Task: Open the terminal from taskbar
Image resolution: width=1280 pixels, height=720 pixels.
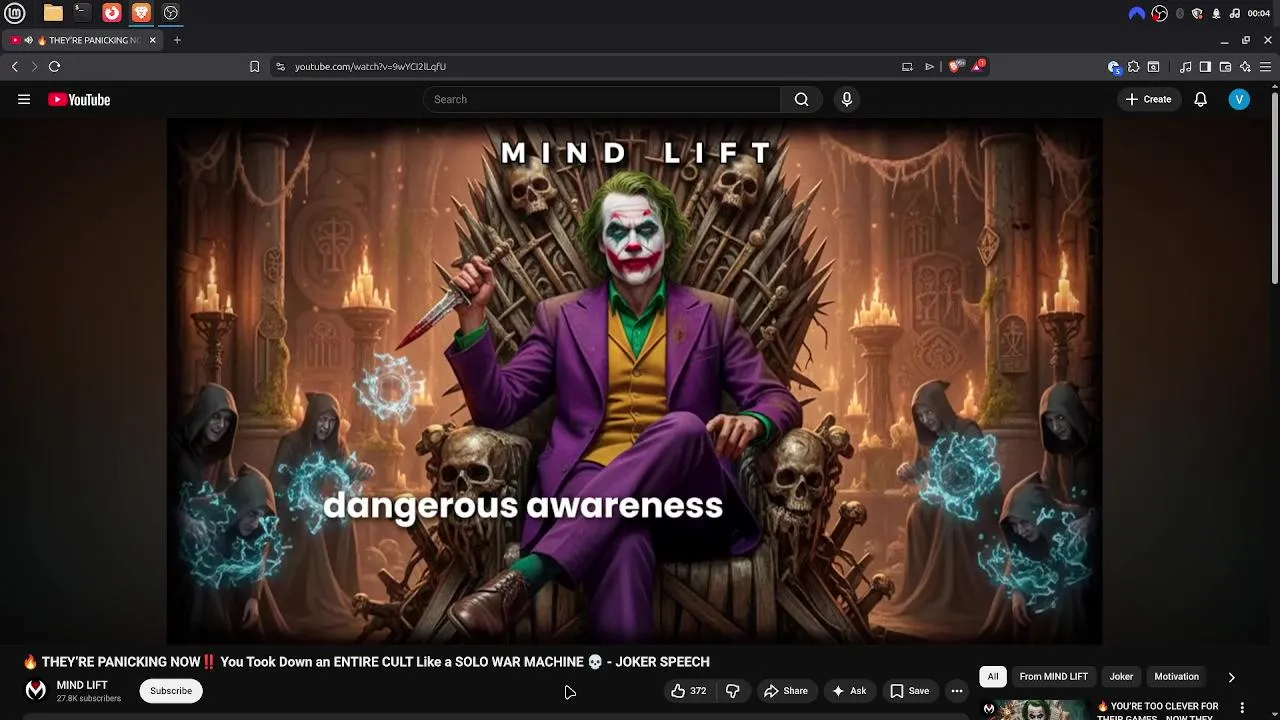Action: tap(82, 13)
